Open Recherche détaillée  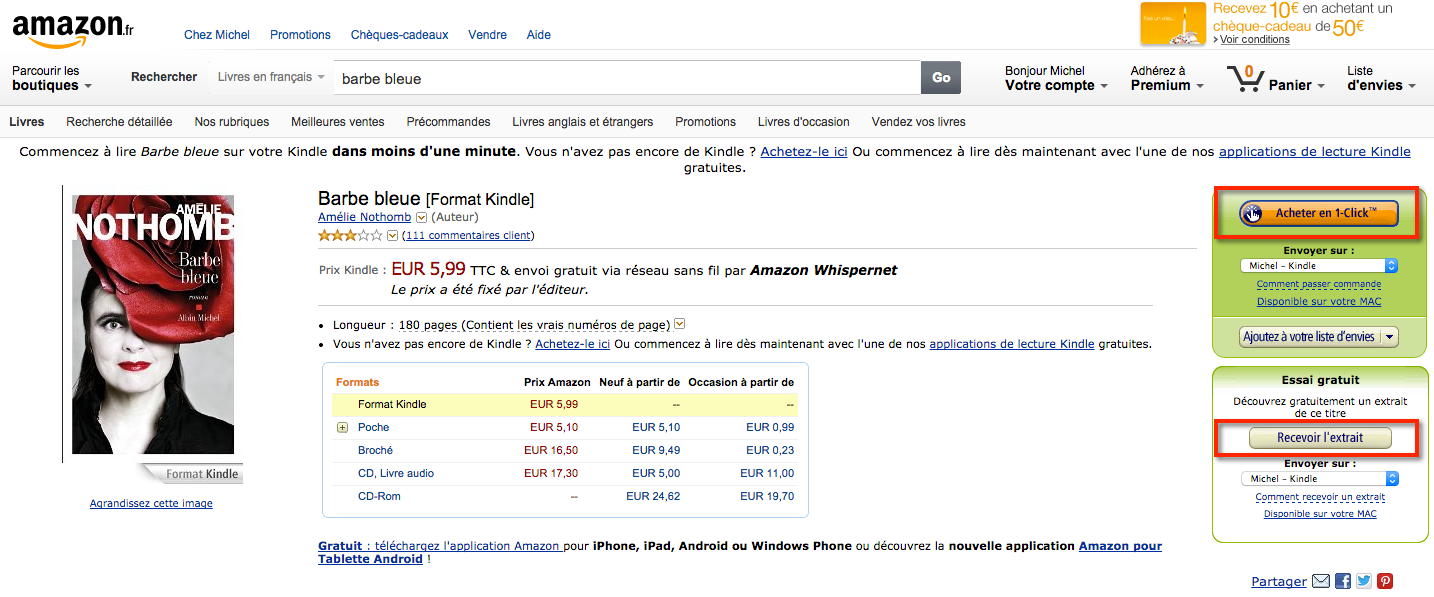[x=119, y=122]
